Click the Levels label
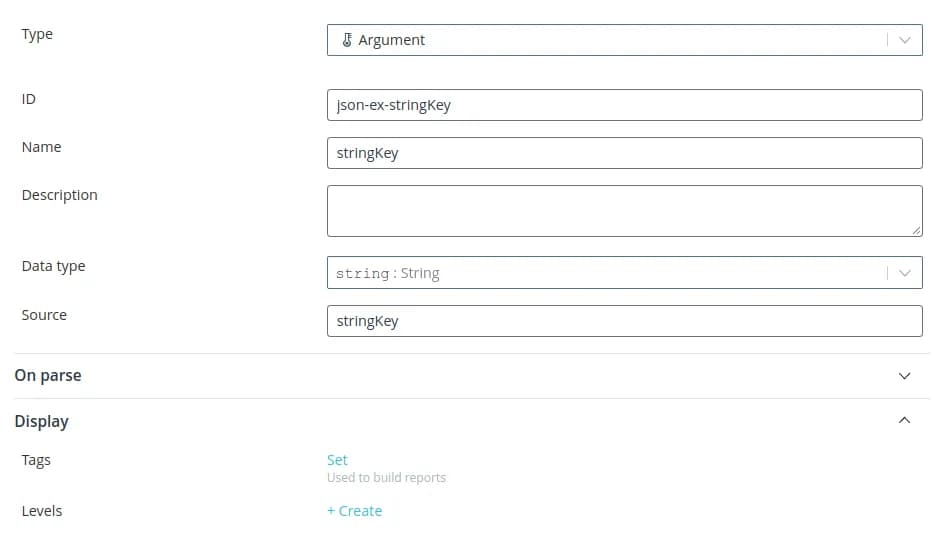Screen dimensions: 952x559 coord(42,511)
